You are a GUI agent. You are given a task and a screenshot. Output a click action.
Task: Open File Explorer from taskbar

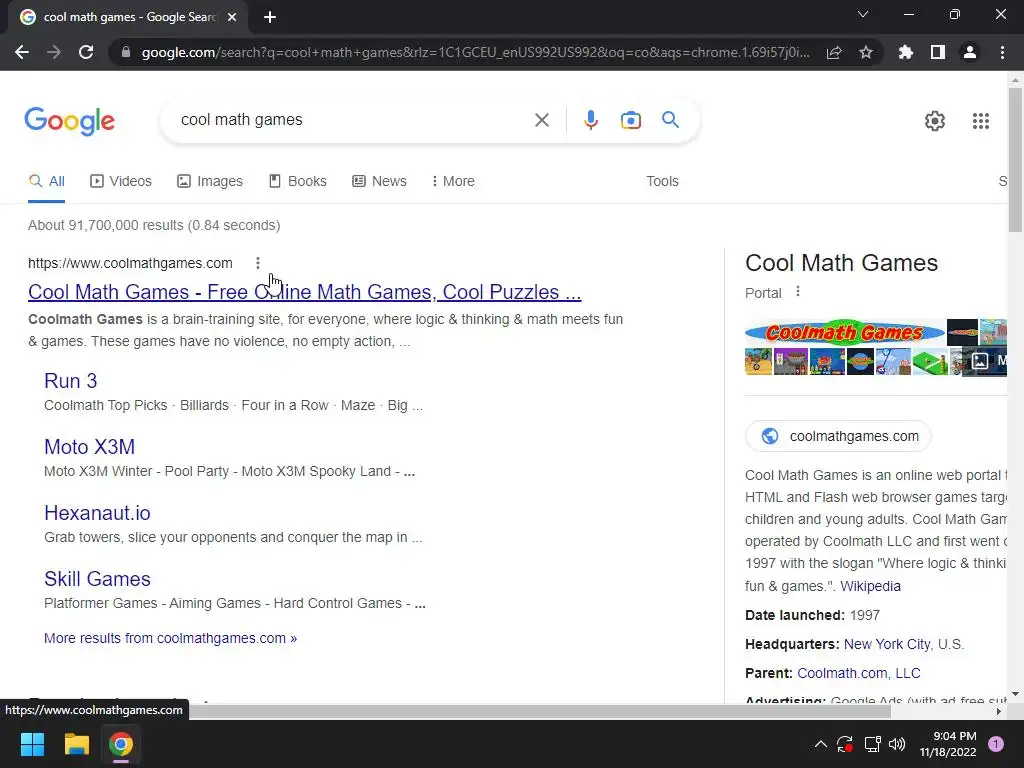point(76,744)
